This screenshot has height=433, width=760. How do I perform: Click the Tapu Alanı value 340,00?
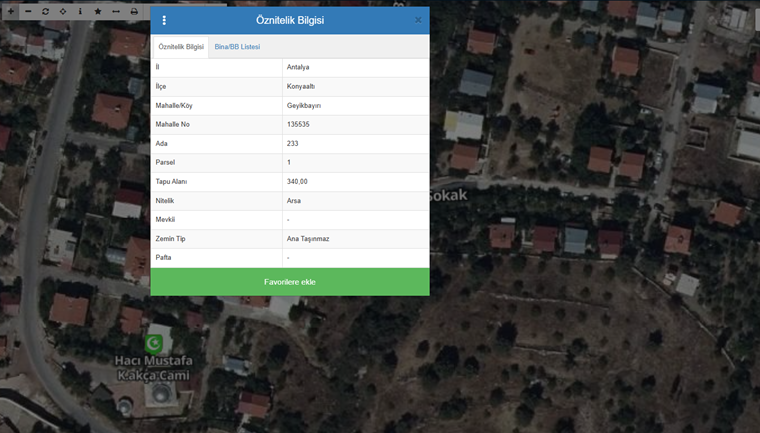[297, 182]
